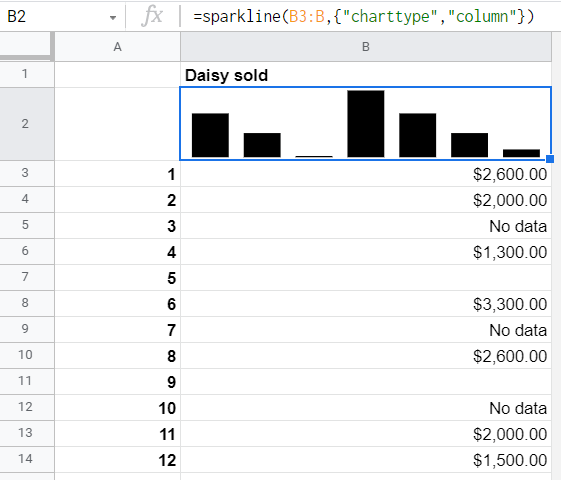Select cell A12 with value 10

[117, 407]
